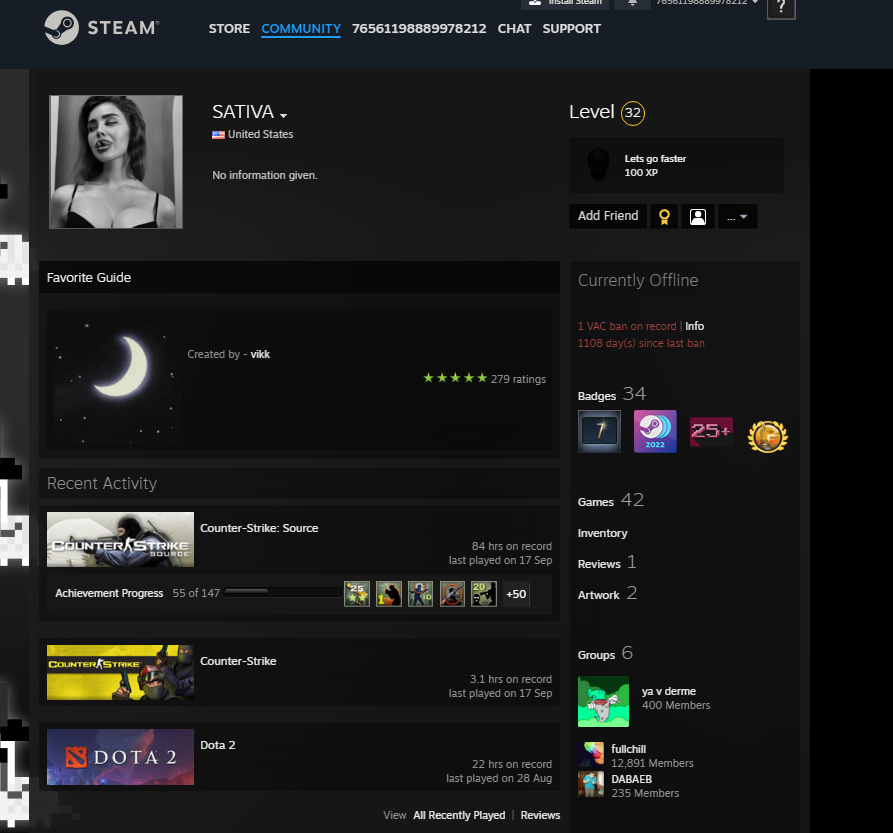893x833 pixels.
Task: Open the ya v derme group name
Action: pyautogui.click(x=669, y=691)
